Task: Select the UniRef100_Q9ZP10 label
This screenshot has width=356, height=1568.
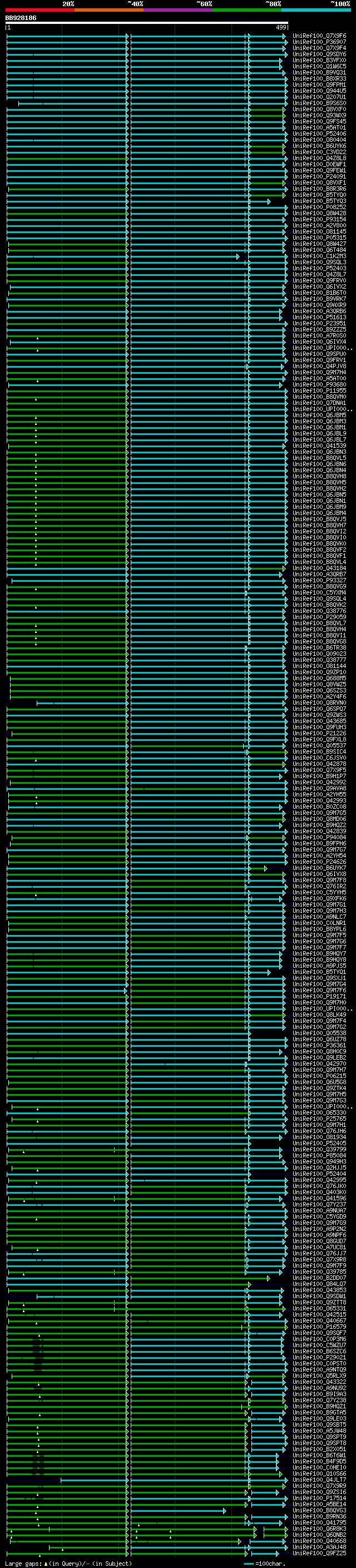Action: [319, 672]
